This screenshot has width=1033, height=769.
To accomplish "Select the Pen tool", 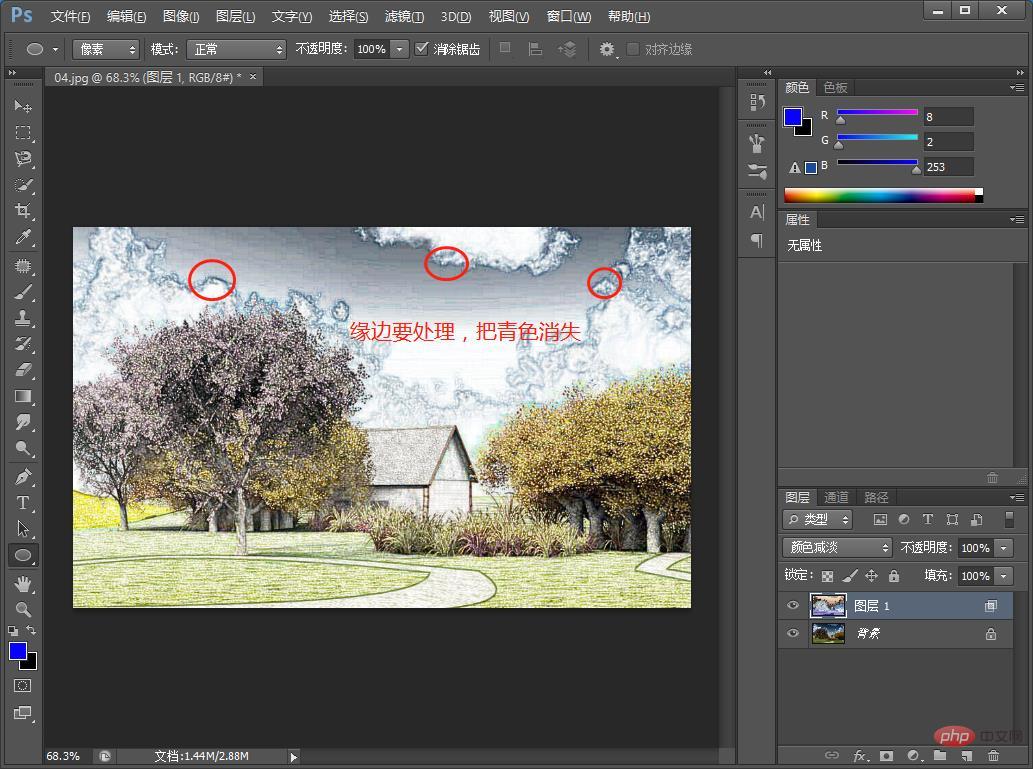I will coord(23,476).
